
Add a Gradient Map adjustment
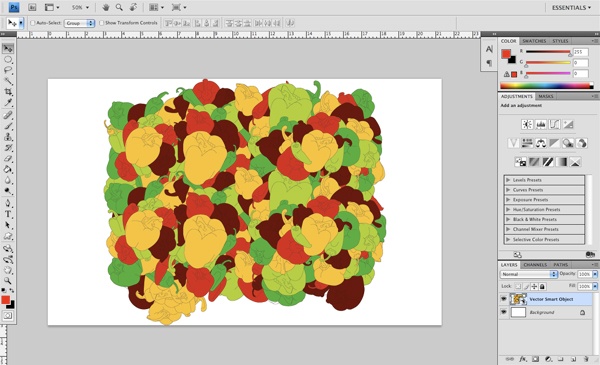pyautogui.click(x=561, y=162)
